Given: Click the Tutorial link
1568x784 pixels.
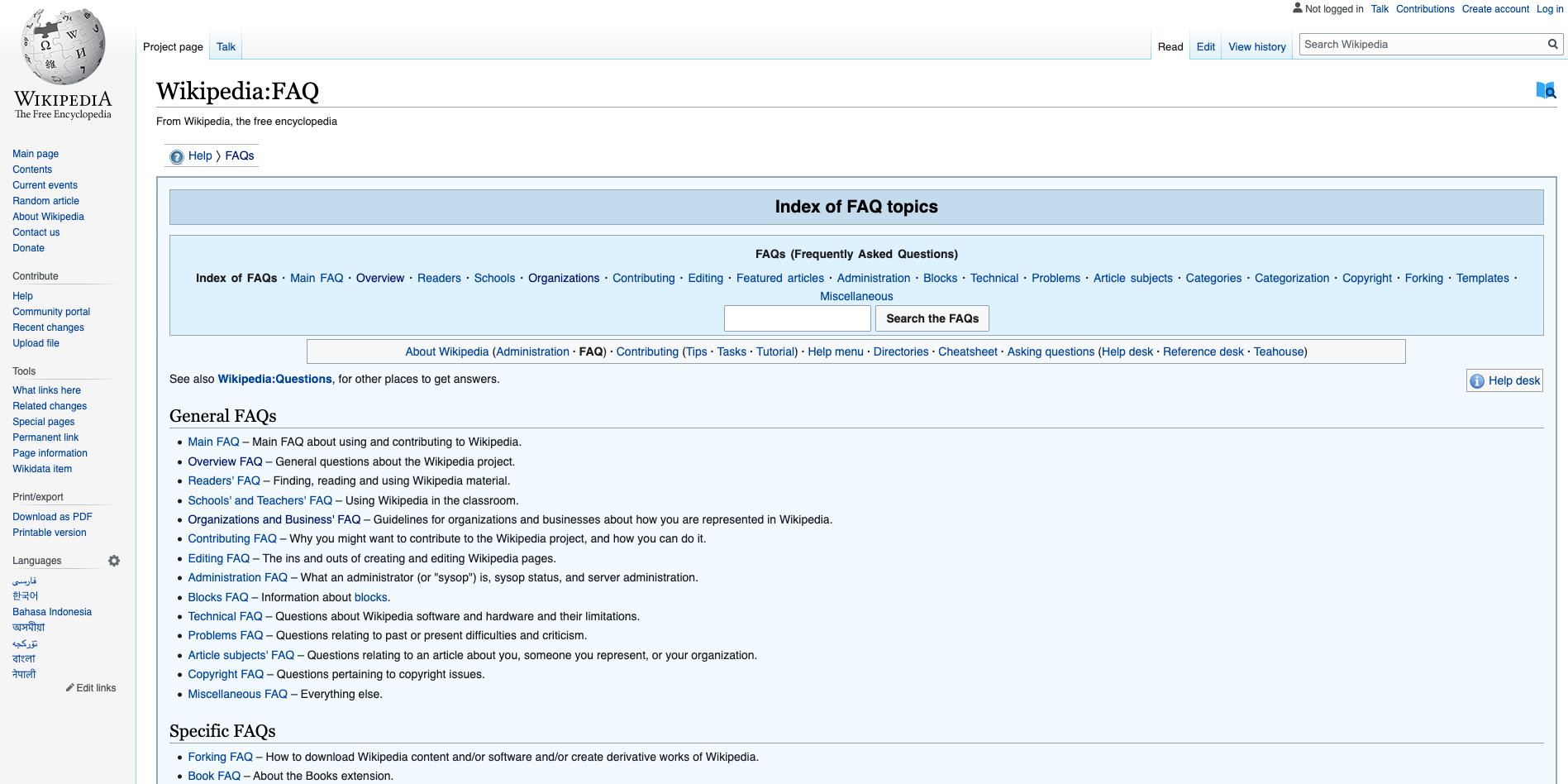Looking at the screenshot, I should pos(775,351).
